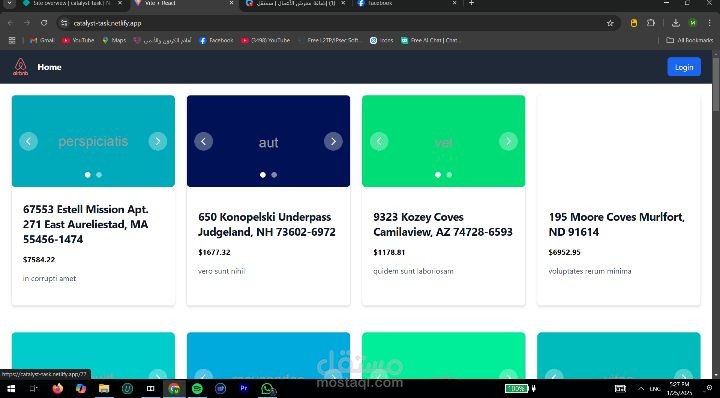The height and width of the screenshot is (398, 720).
Task: Open the Facebook bookmark
Action: click(216, 40)
